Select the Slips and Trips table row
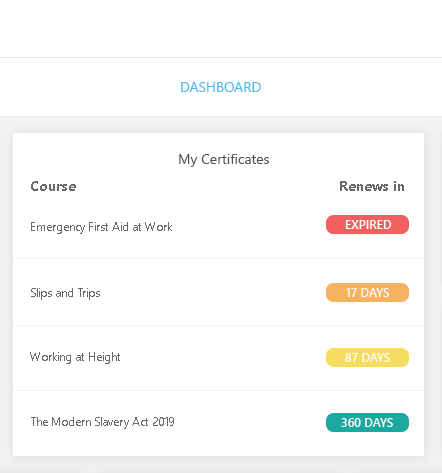The image size is (442, 473). 219,292
